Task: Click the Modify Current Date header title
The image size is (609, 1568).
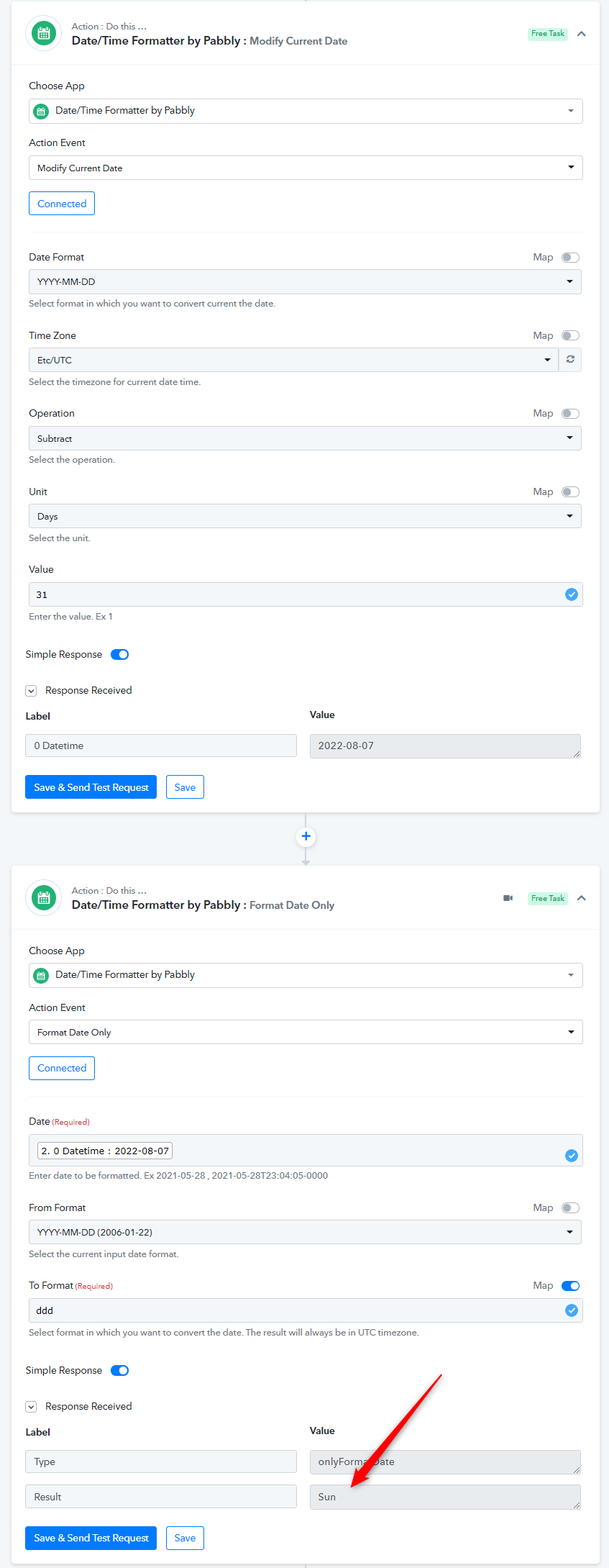Action: [209, 41]
